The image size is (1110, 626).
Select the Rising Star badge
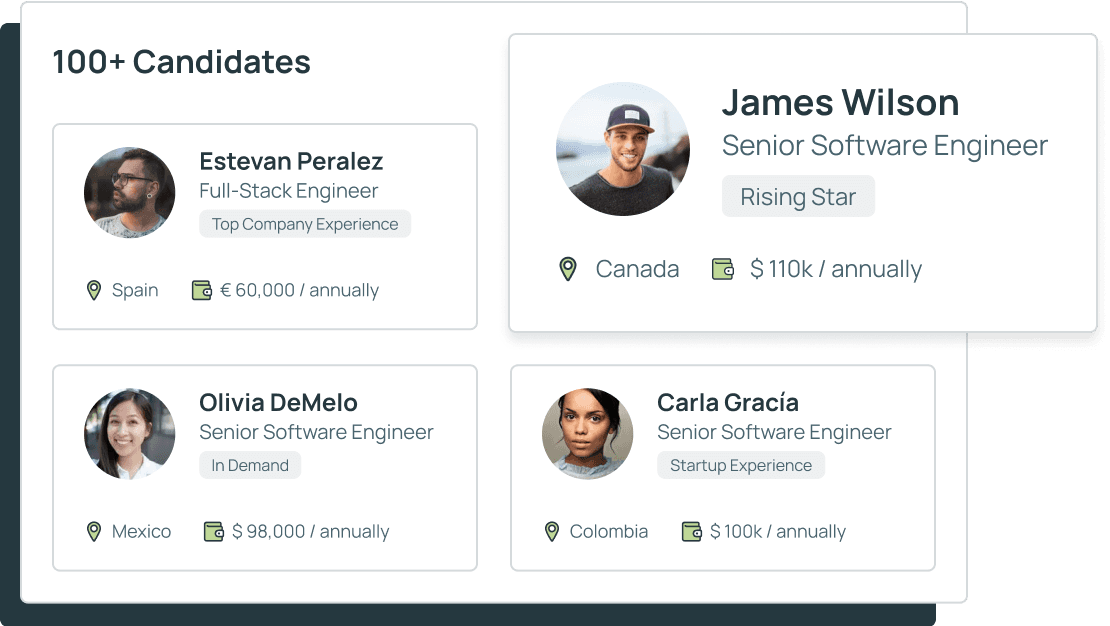[x=798, y=197]
